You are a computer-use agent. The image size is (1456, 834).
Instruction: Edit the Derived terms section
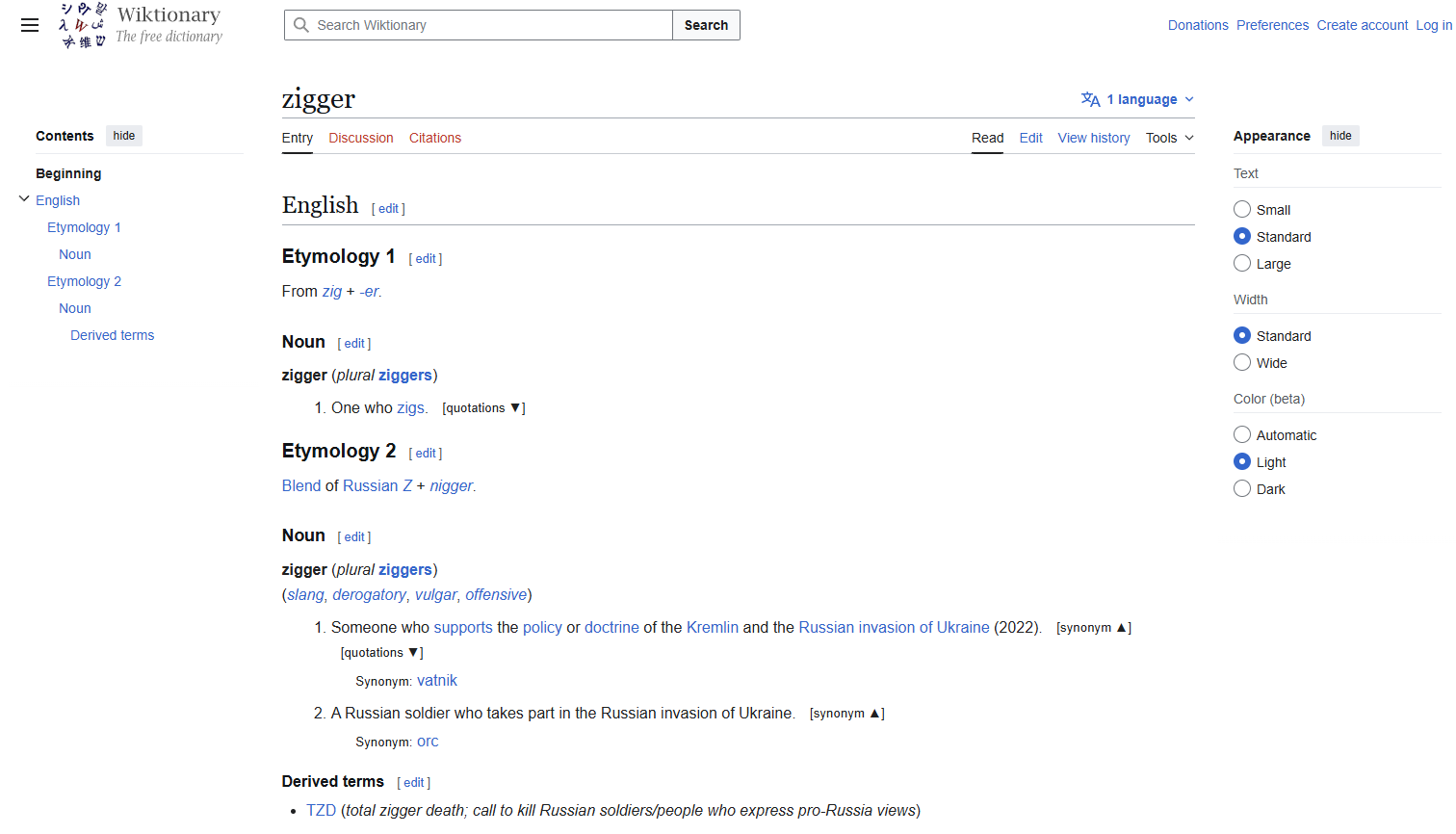[x=414, y=783]
